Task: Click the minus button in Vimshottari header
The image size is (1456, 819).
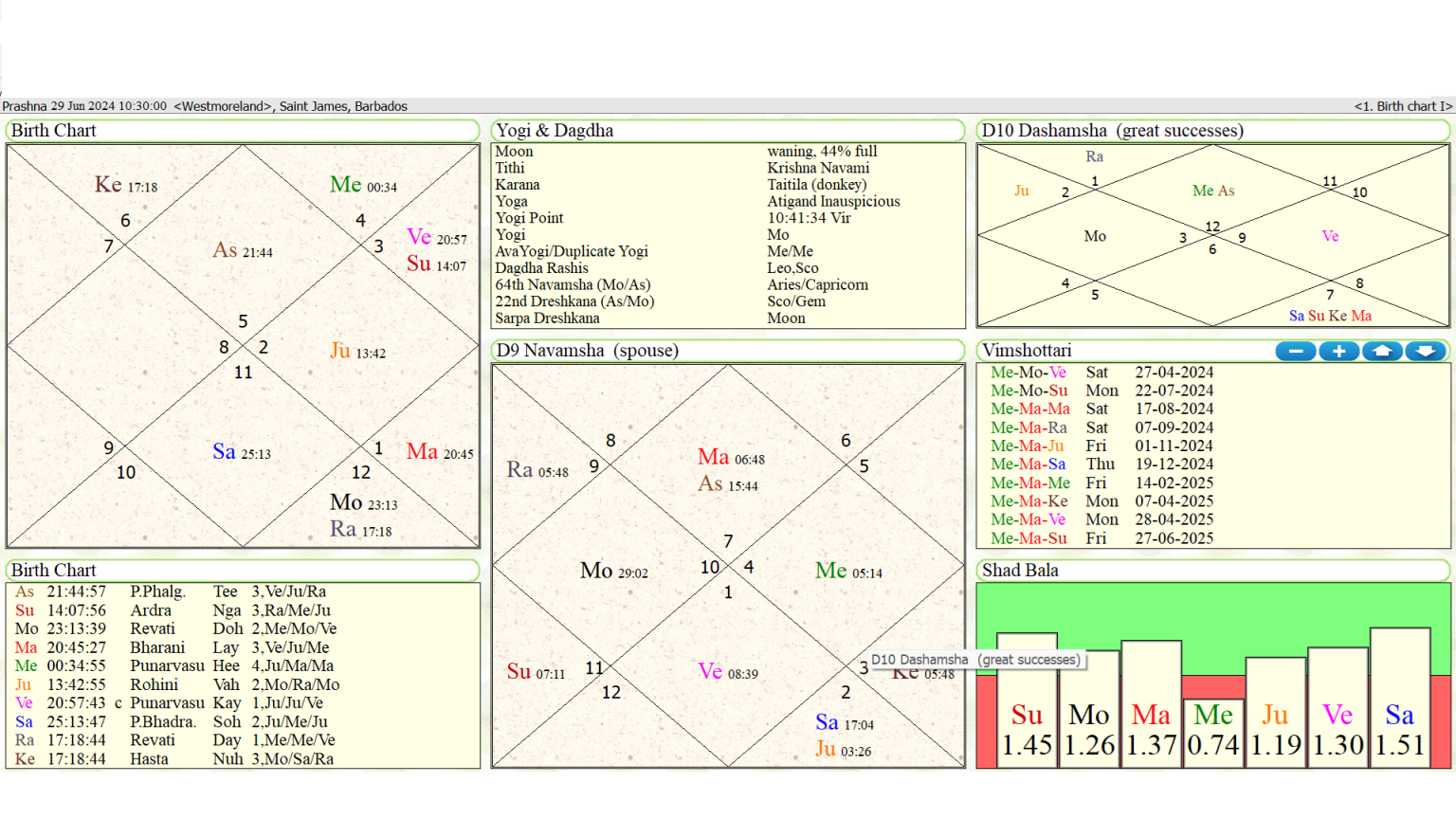Action: point(1296,352)
